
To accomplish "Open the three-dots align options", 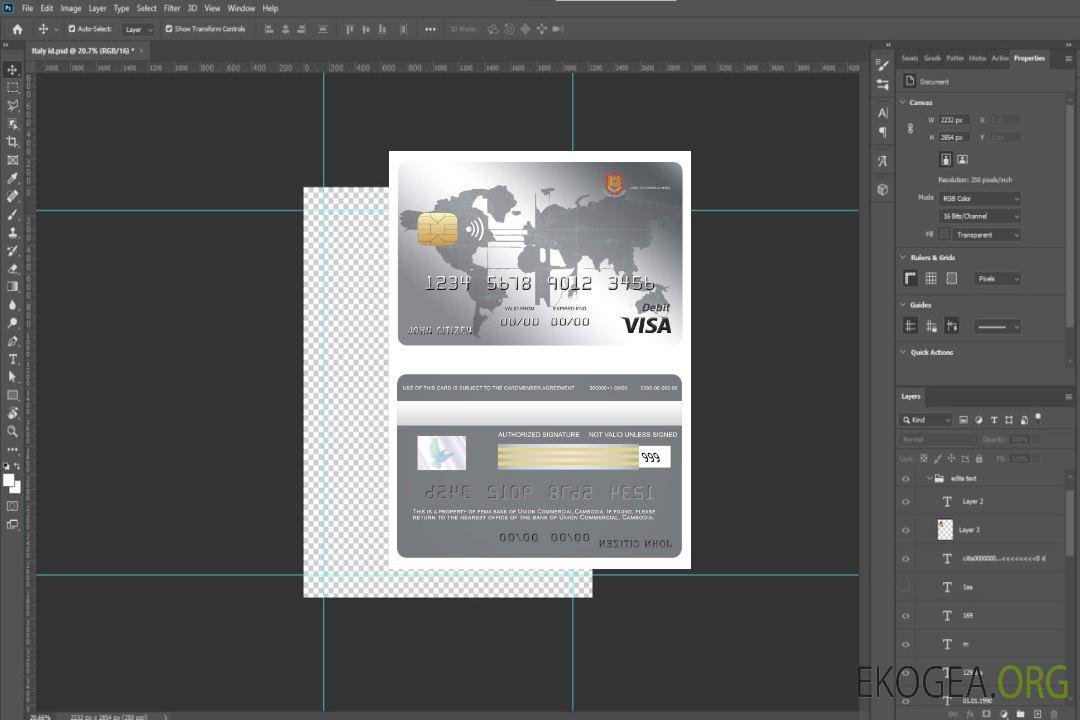I will (430, 29).
